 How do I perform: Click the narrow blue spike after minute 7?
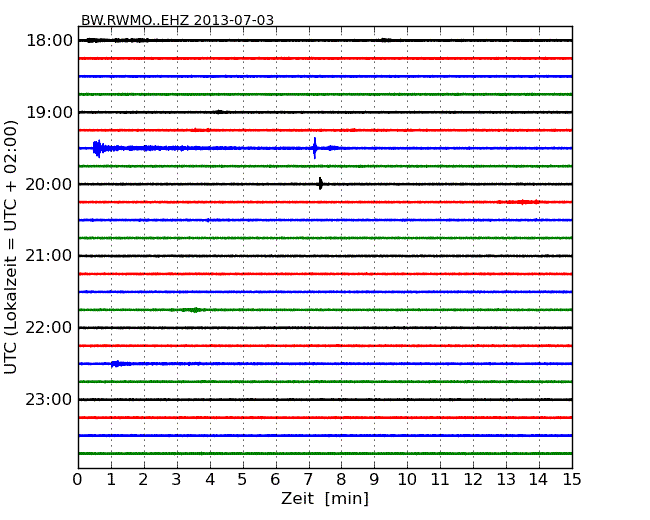coord(315,148)
